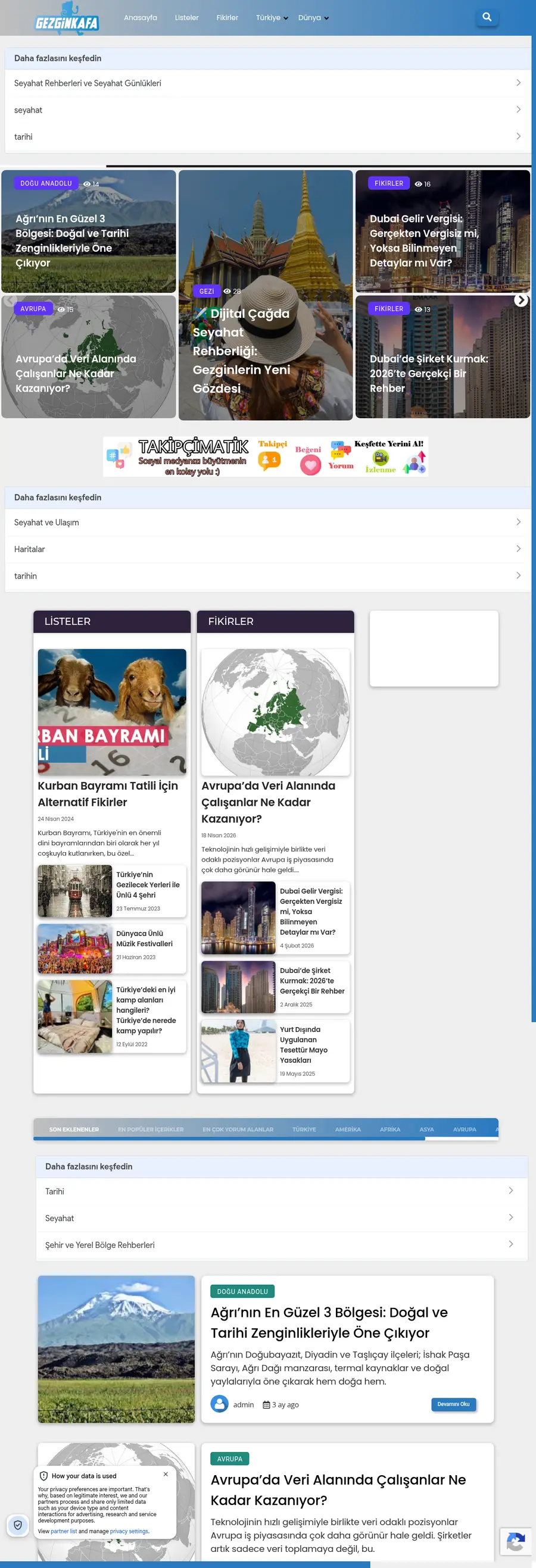Click the tram street thumbnail
Viewport: 536px width, 1568px height.
point(75,891)
